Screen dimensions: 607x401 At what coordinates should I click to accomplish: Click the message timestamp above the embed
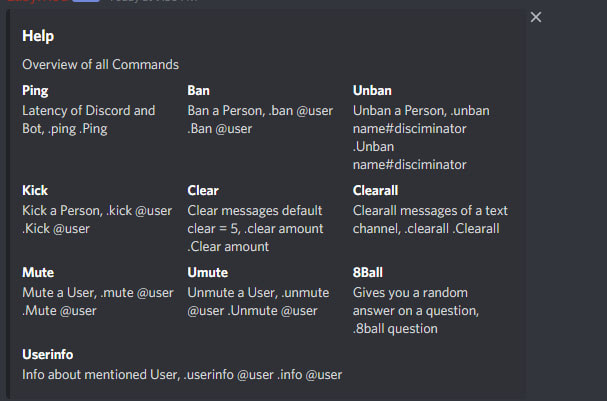pos(150,3)
